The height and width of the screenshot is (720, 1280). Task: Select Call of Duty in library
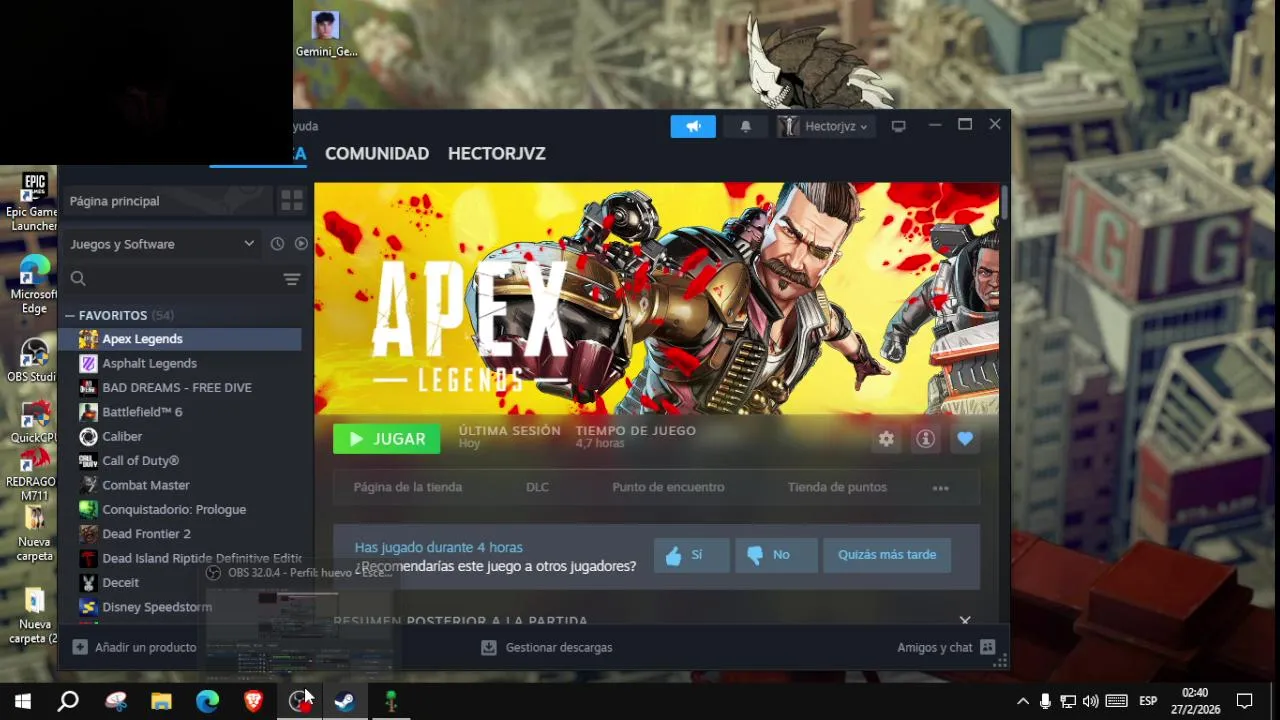pyautogui.click(x=180, y=461)
